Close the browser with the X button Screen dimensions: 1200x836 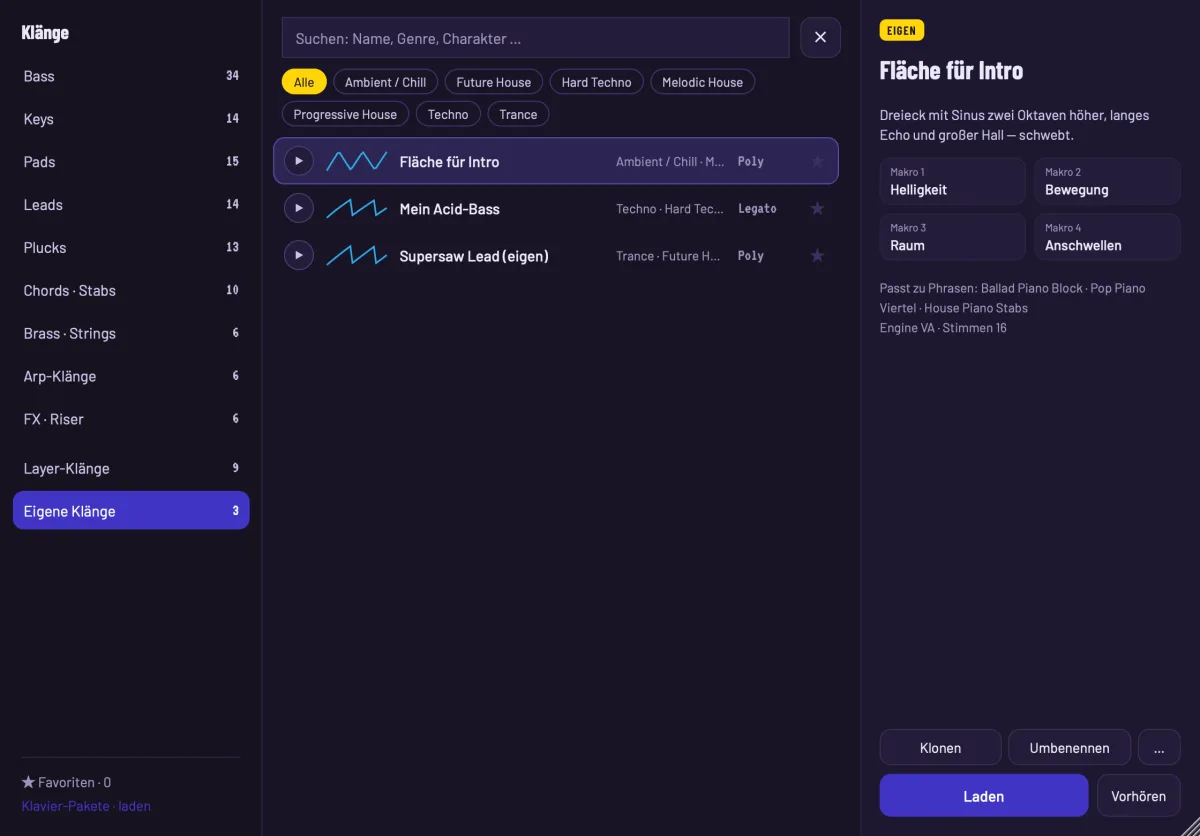pos(820,37)
